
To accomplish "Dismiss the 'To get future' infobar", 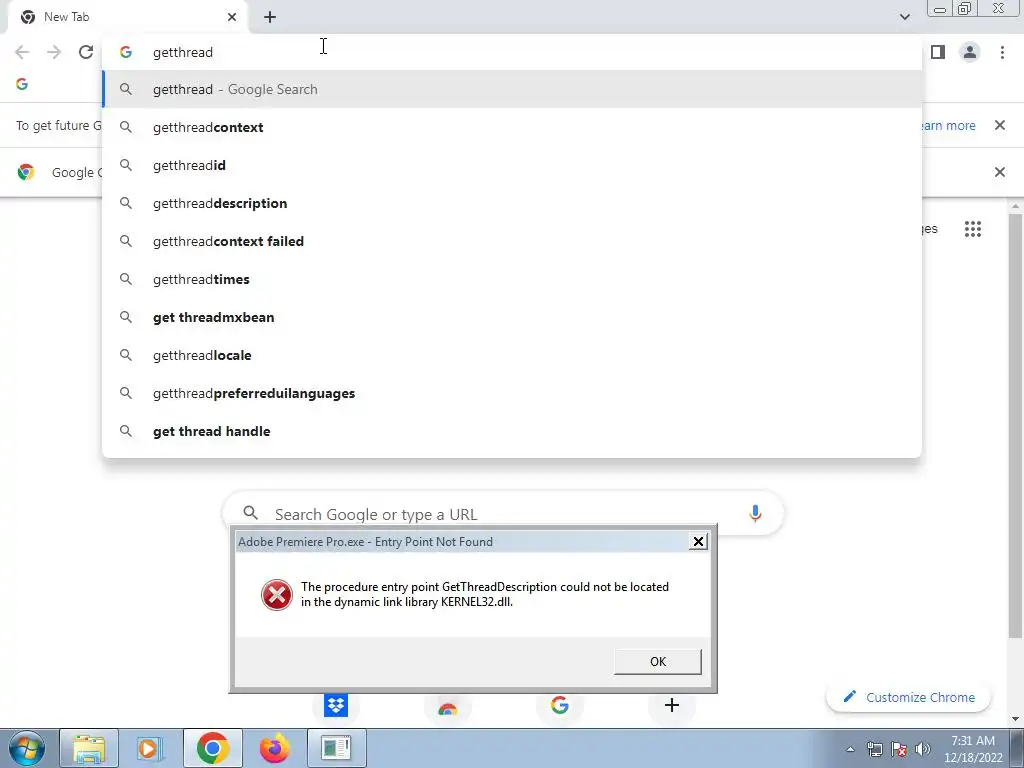I will [x=999, y=125].
